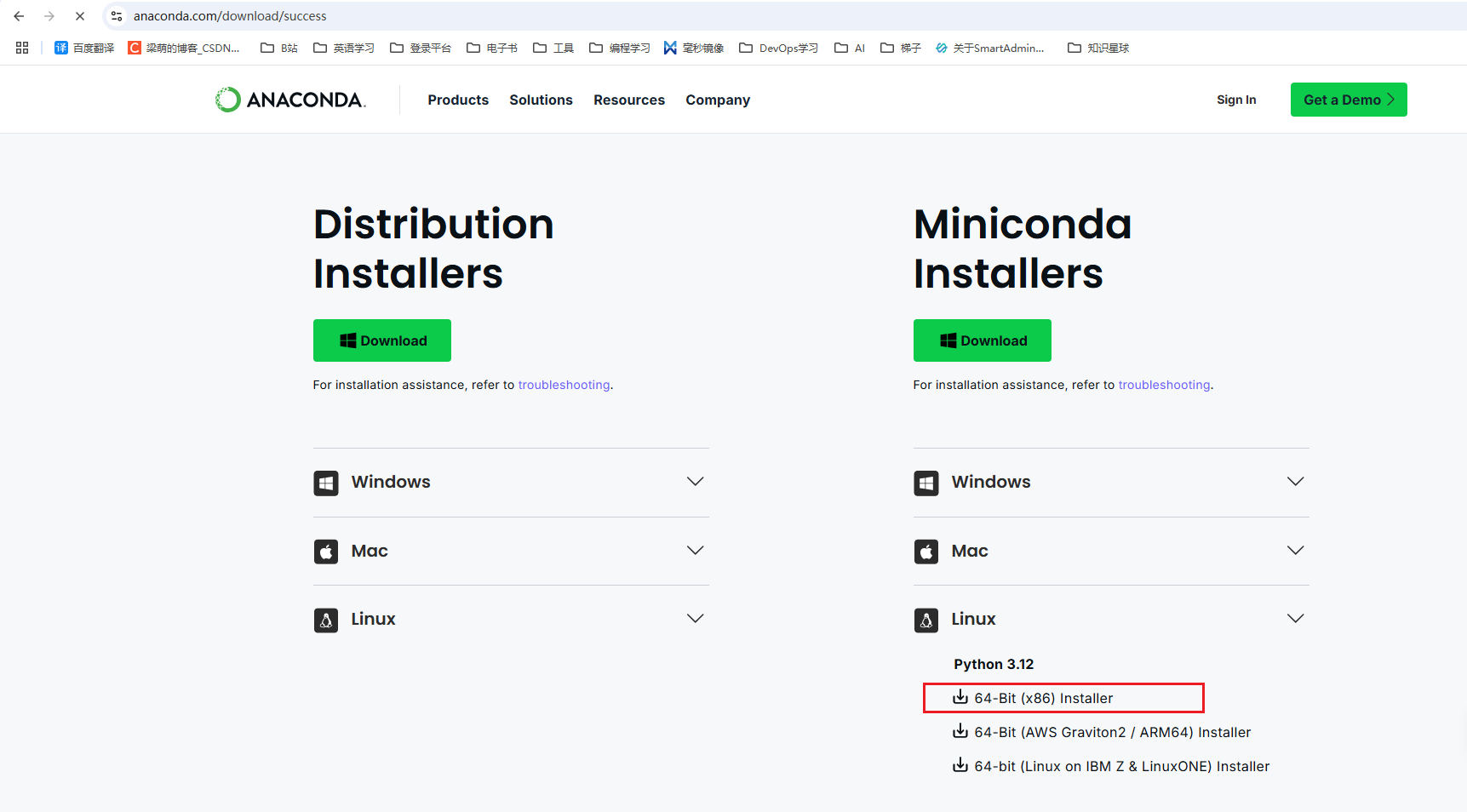Open 关于SmartAdmin bookmark
This screenshot has width=1467, height=812.
(989, 48)
